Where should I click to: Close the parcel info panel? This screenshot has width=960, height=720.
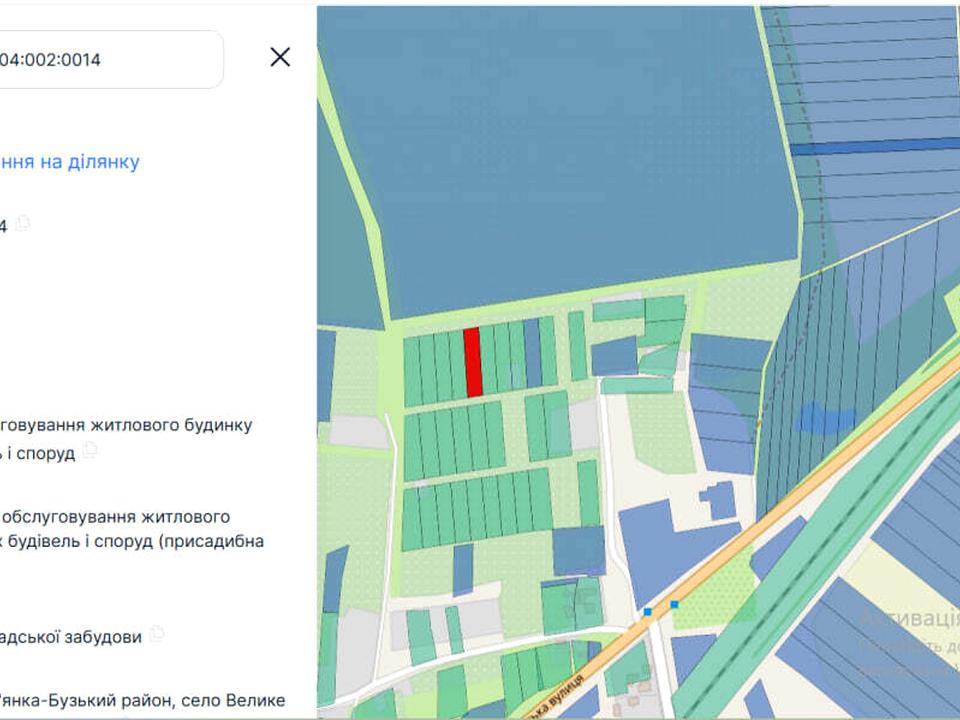(x=280, y=57)
